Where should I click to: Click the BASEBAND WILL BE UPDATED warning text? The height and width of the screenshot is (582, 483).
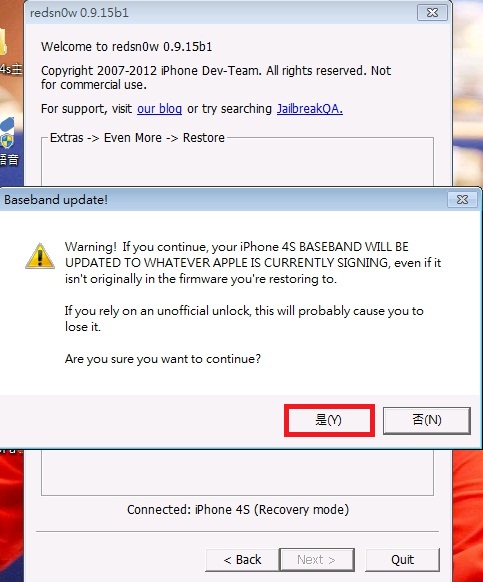[x=253, y=263]
